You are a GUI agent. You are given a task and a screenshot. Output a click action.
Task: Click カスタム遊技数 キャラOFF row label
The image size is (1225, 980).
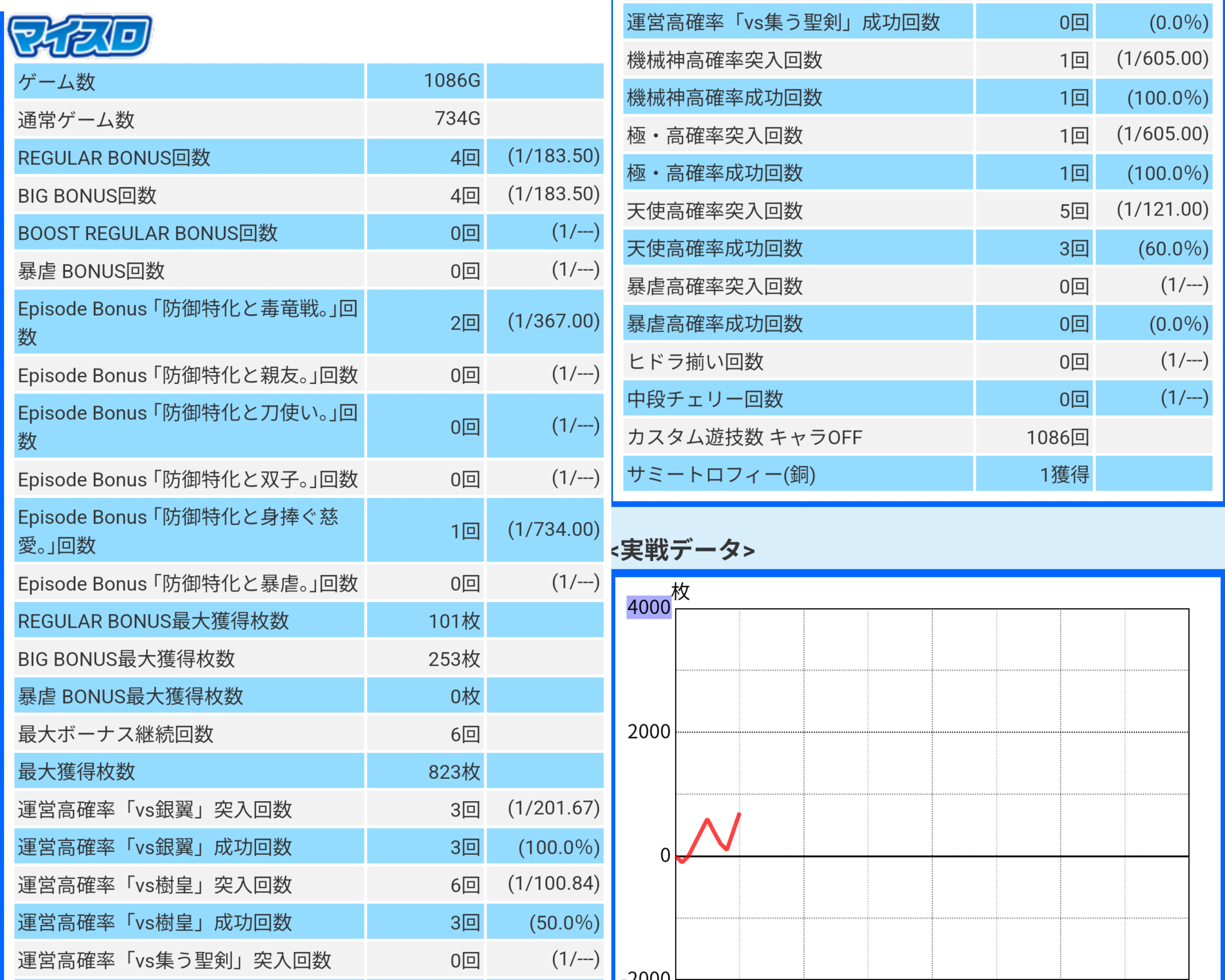[x=744, y=437]
